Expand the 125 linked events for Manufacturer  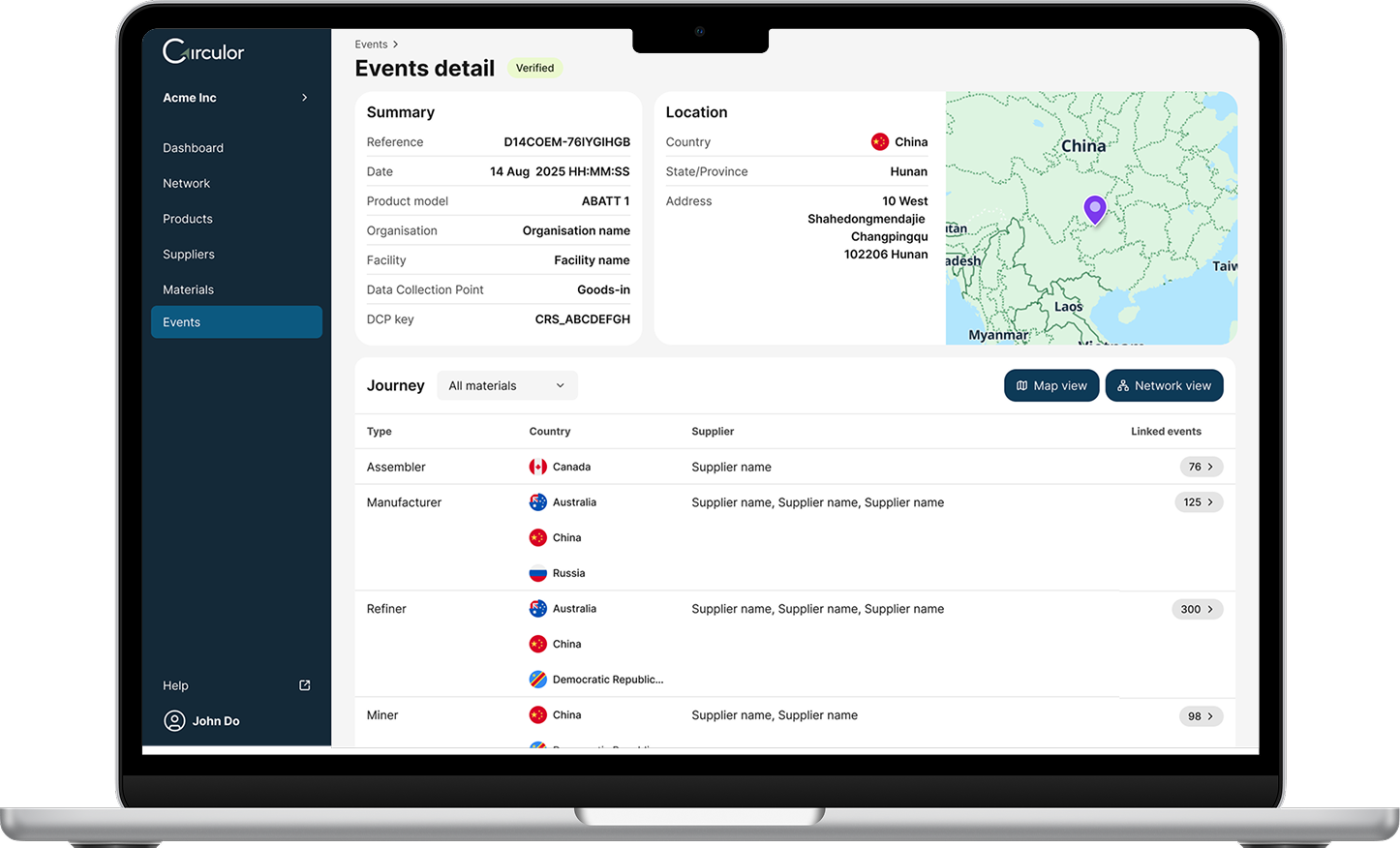[1199, 502]
